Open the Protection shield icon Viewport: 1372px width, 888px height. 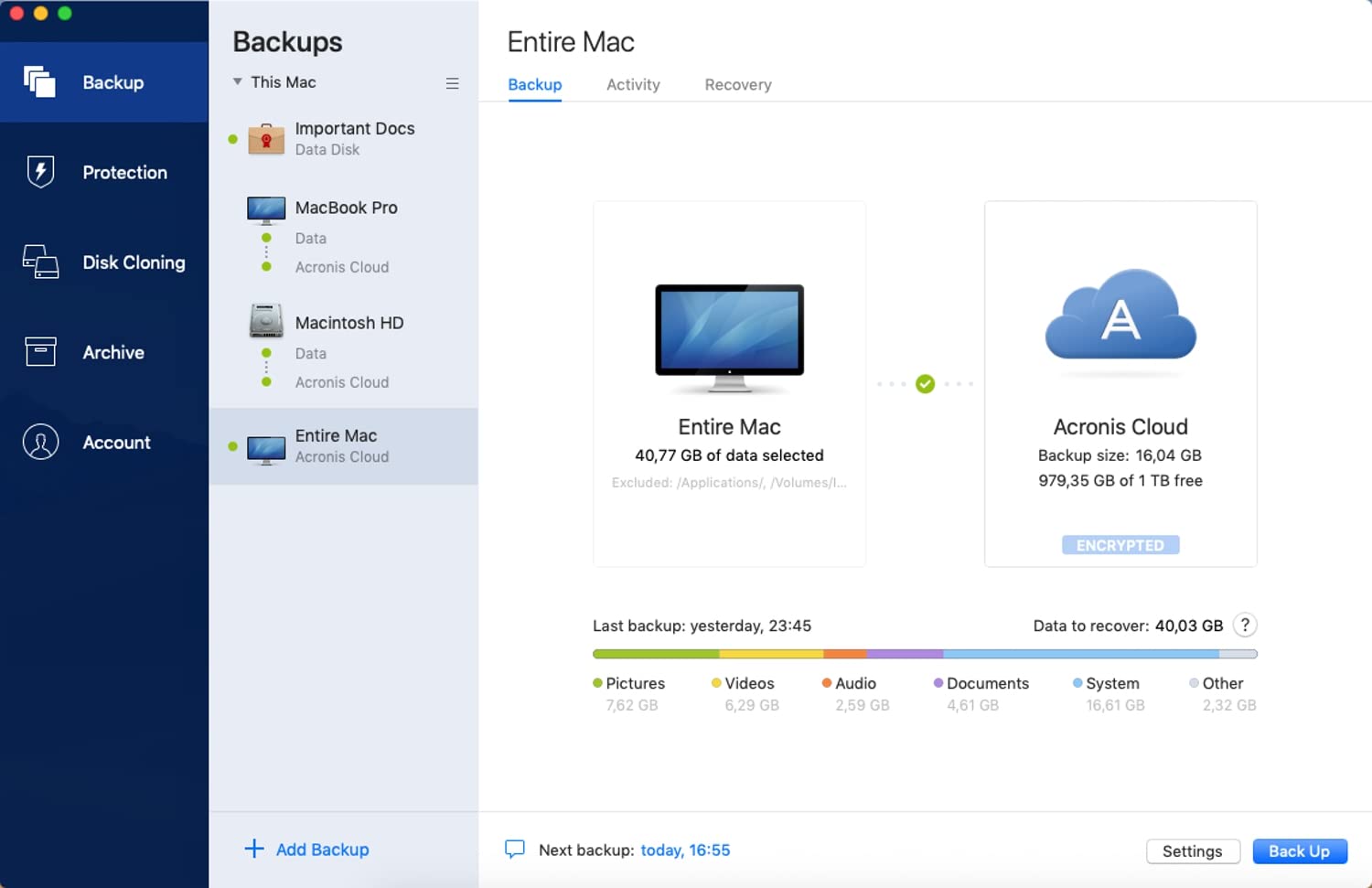click(x=40, y=172)
